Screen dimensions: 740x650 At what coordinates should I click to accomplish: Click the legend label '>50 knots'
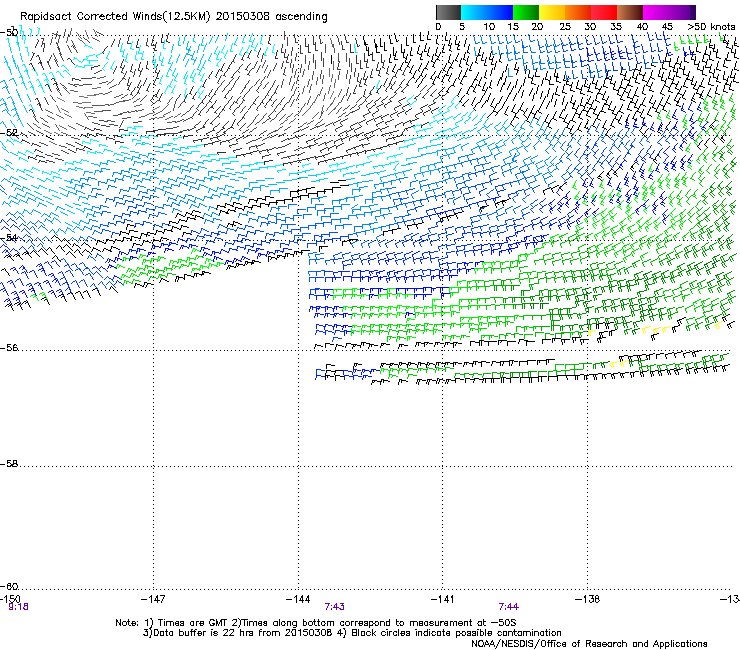coord(711,27)
